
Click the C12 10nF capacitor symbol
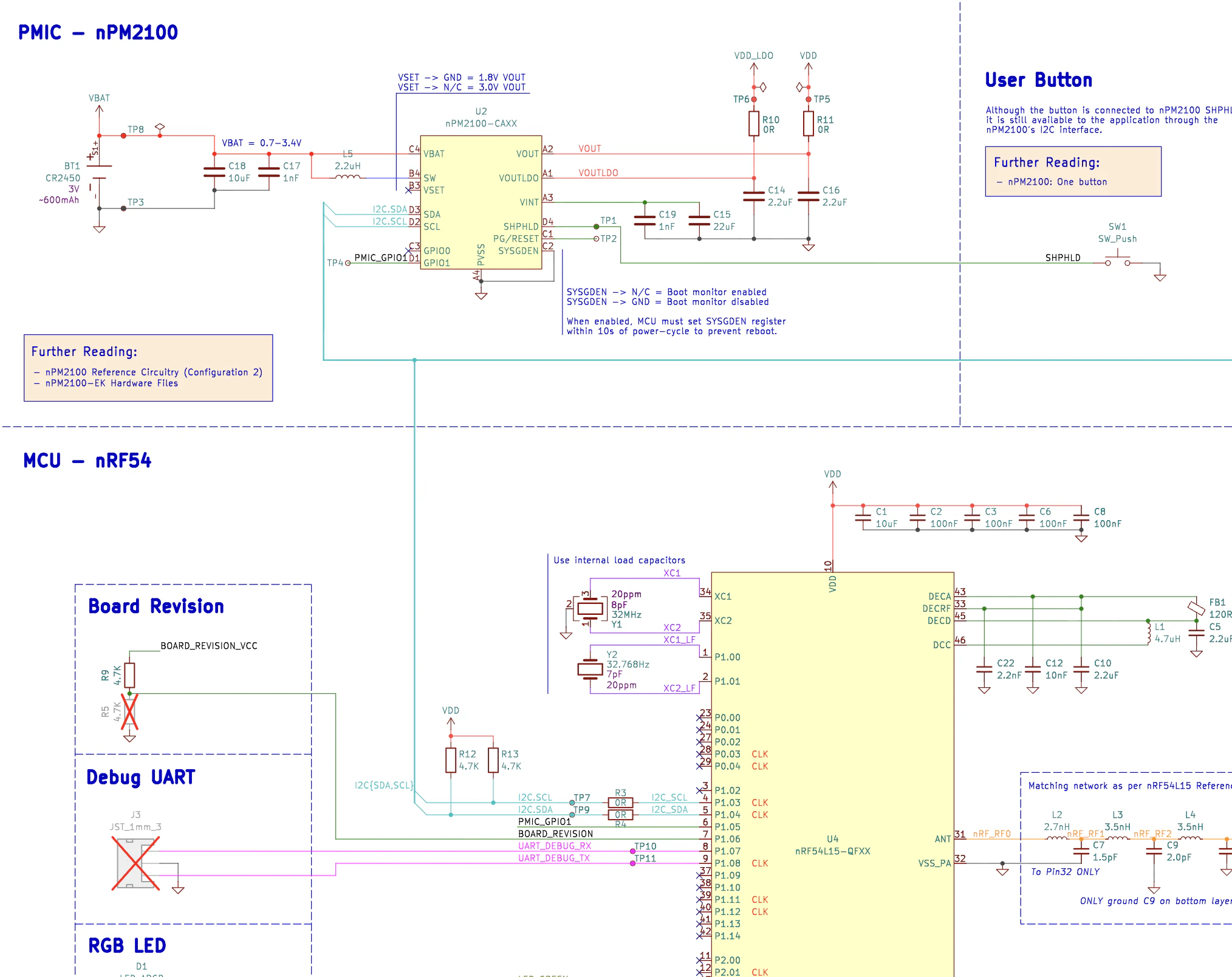(1033, 669)
